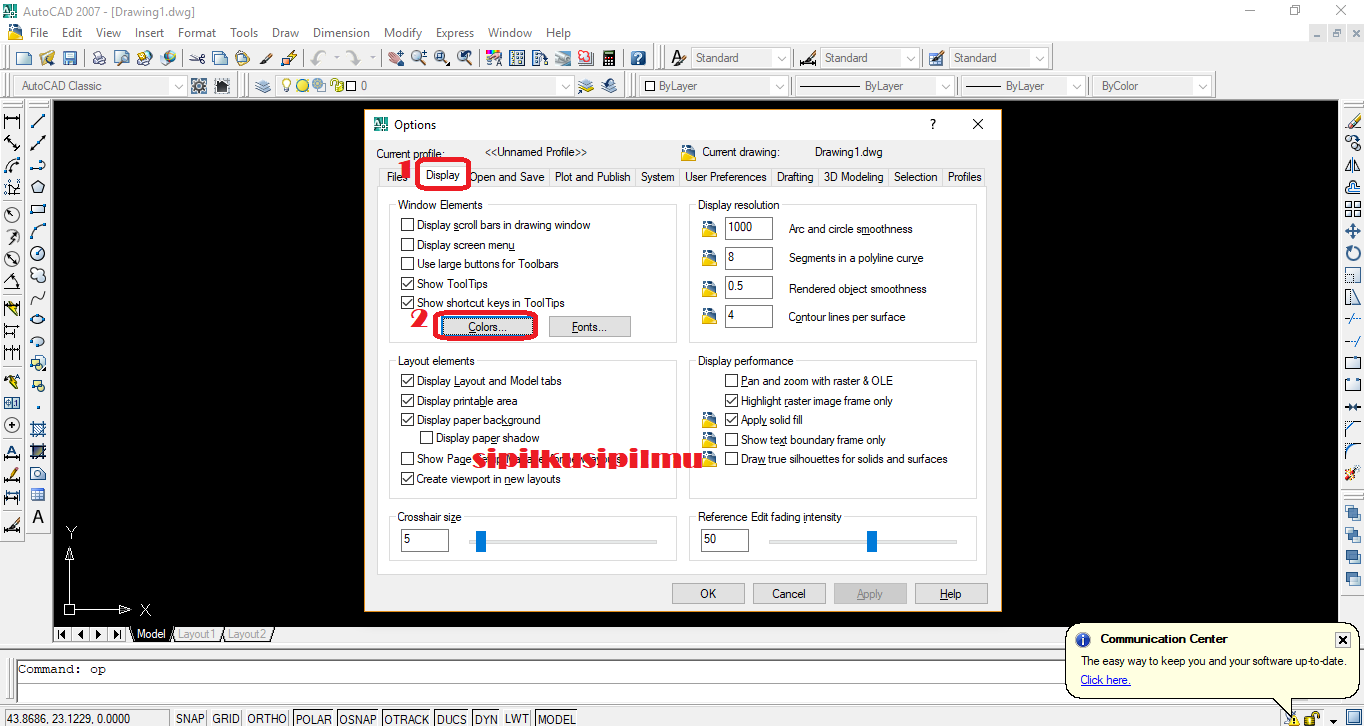Screen dimensions: 1364x726
Task: Expand the undo history dropdown arrow
Action: pyautogui.click(x=336, y=58)
